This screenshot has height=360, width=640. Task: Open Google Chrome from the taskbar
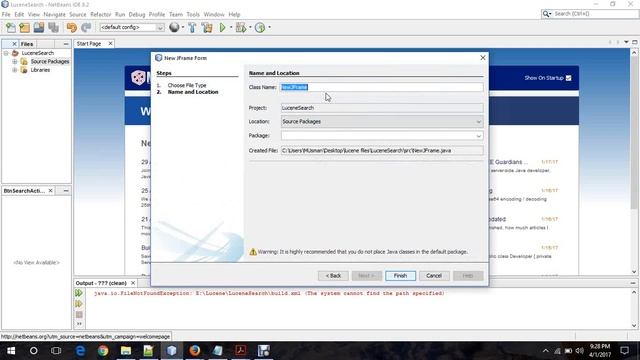pyautogui.click(x=103, y=351)
